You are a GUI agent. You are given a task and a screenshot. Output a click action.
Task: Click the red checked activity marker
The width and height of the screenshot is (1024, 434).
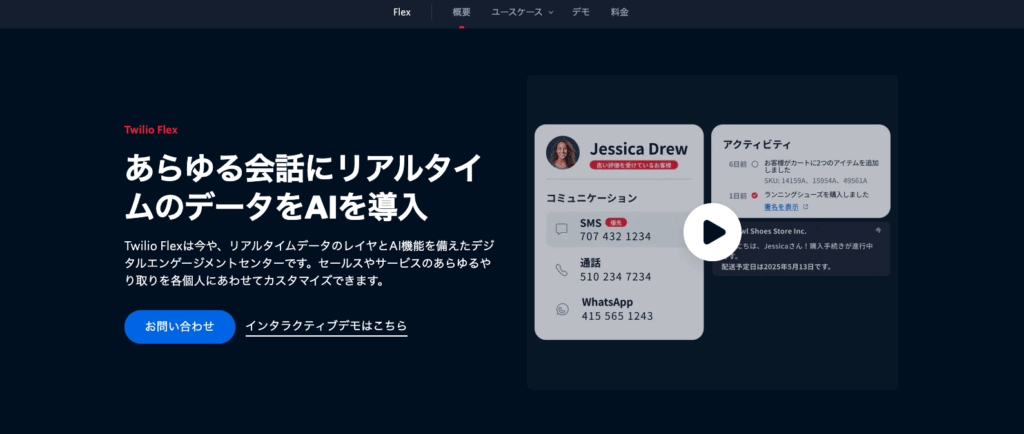coord(755,194)
